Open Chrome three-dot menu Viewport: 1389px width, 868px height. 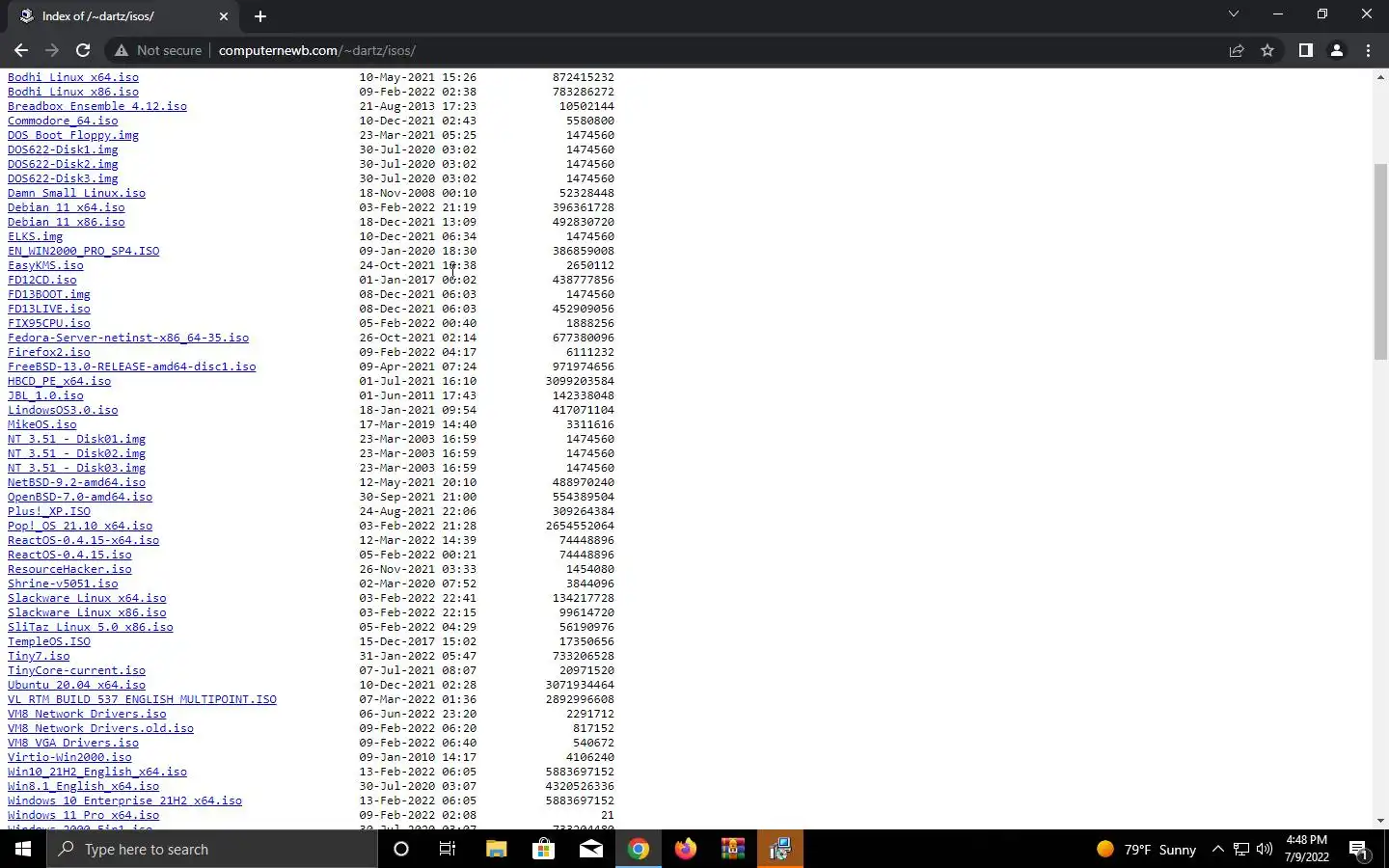[1368, 50]
